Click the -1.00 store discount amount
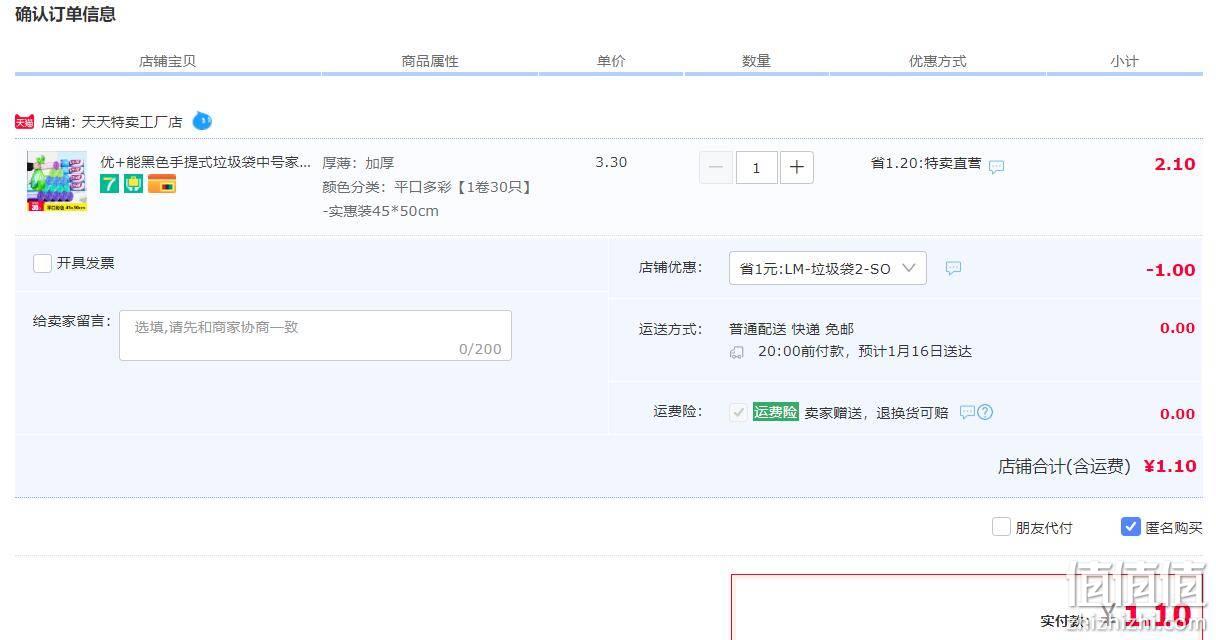Screen dimensions: 1216x640 pyautogui.click(x=1171, y=270)
